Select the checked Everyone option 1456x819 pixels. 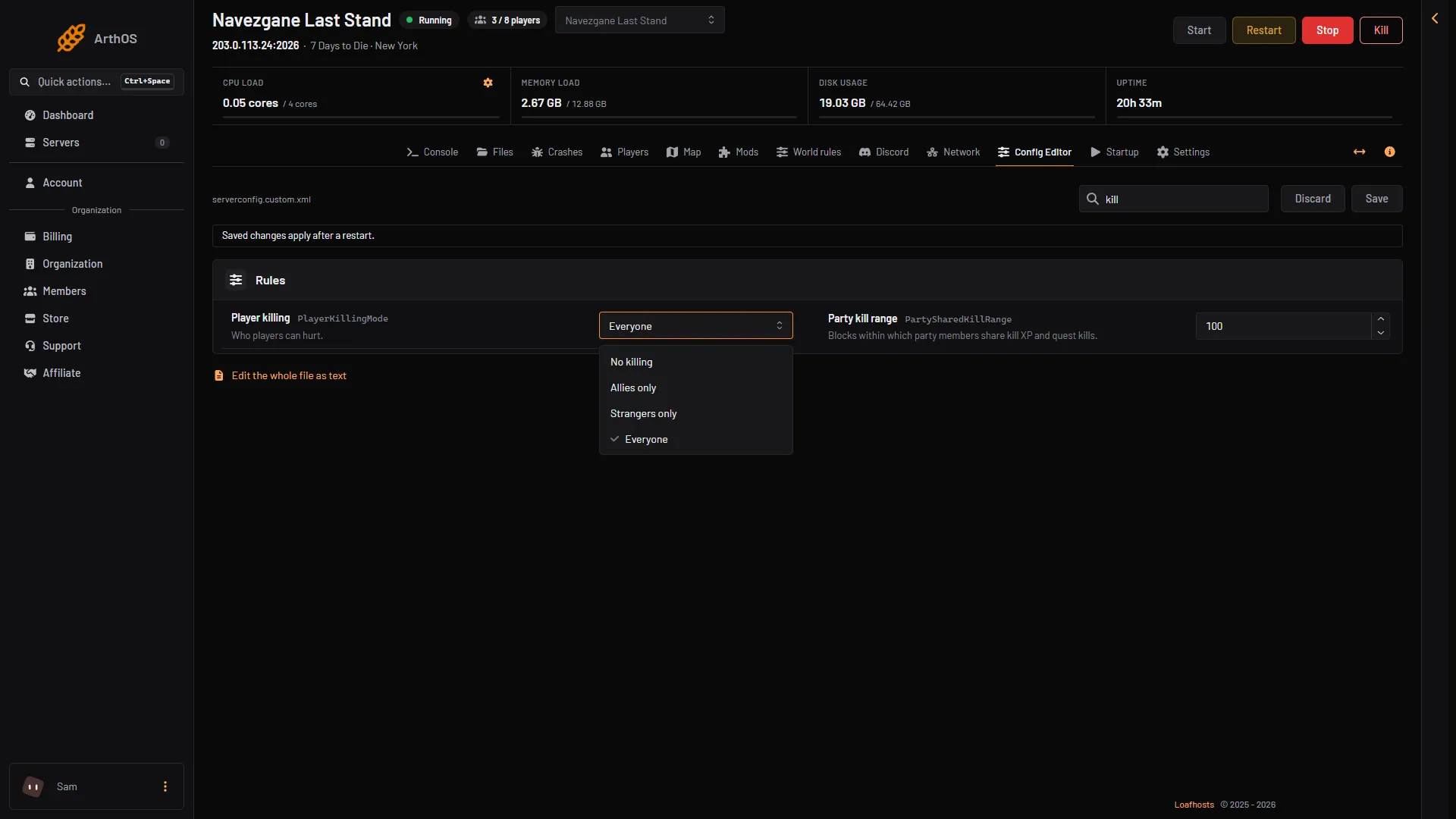[x=695, y=439]
